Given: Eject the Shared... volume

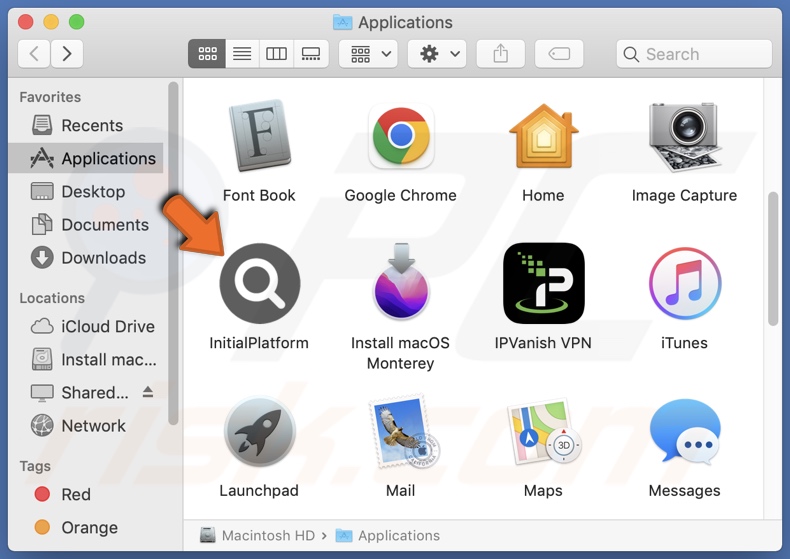Looking at the screenshot, I should pyautogui.click(x=148, y=392).
